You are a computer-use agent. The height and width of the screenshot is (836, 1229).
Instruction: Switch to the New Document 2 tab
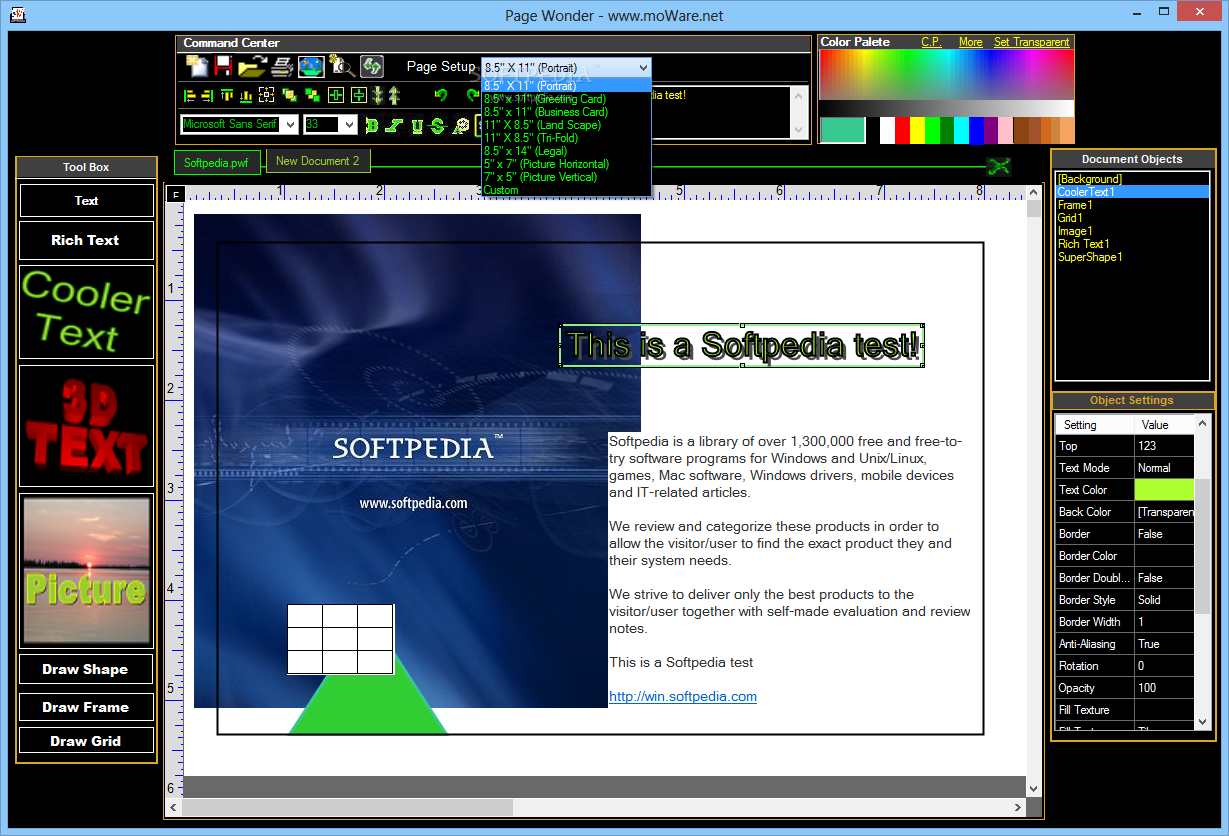pos(317,161)
